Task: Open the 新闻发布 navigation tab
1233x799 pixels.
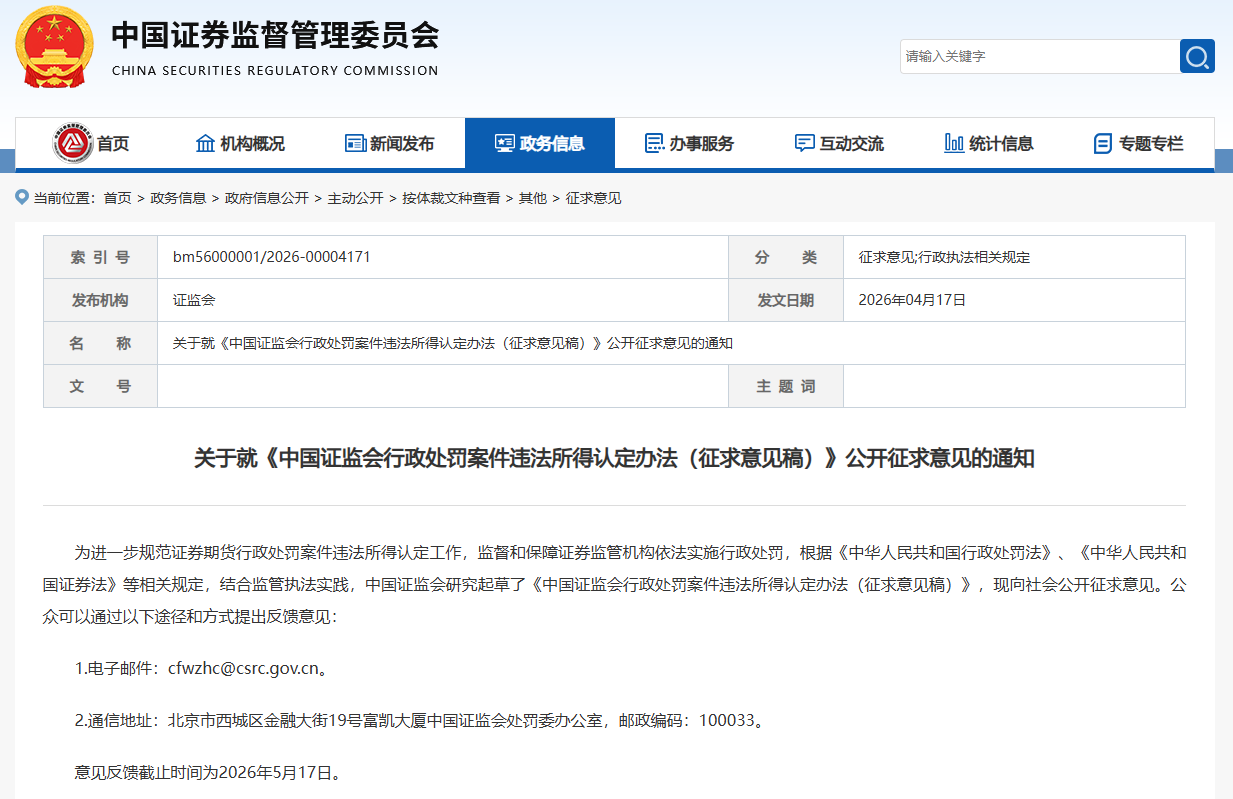Action: click(x=401, y=144)
